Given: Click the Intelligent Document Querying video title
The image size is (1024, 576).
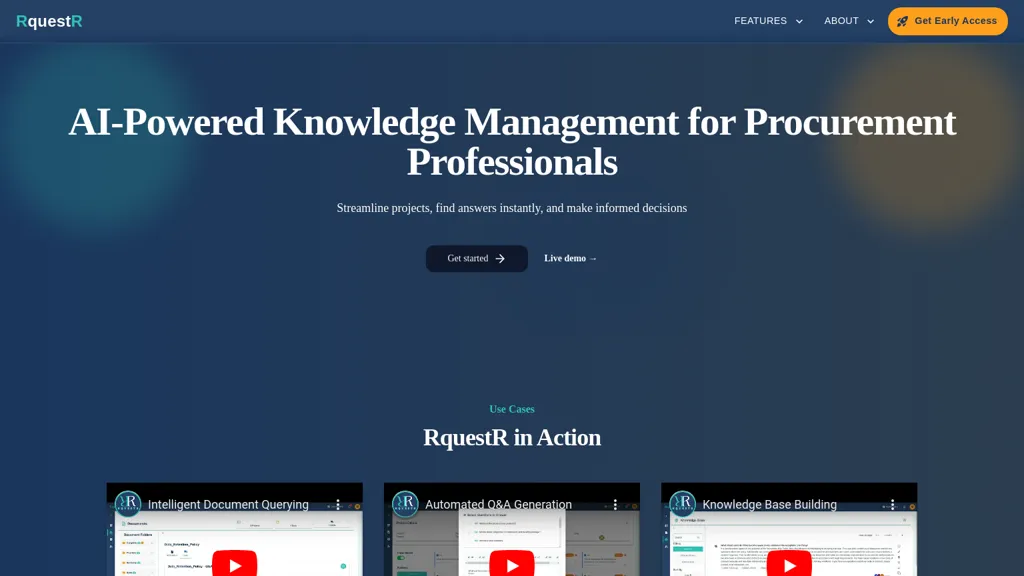Looking at the screenshot, I should click(x=228, y=504).
